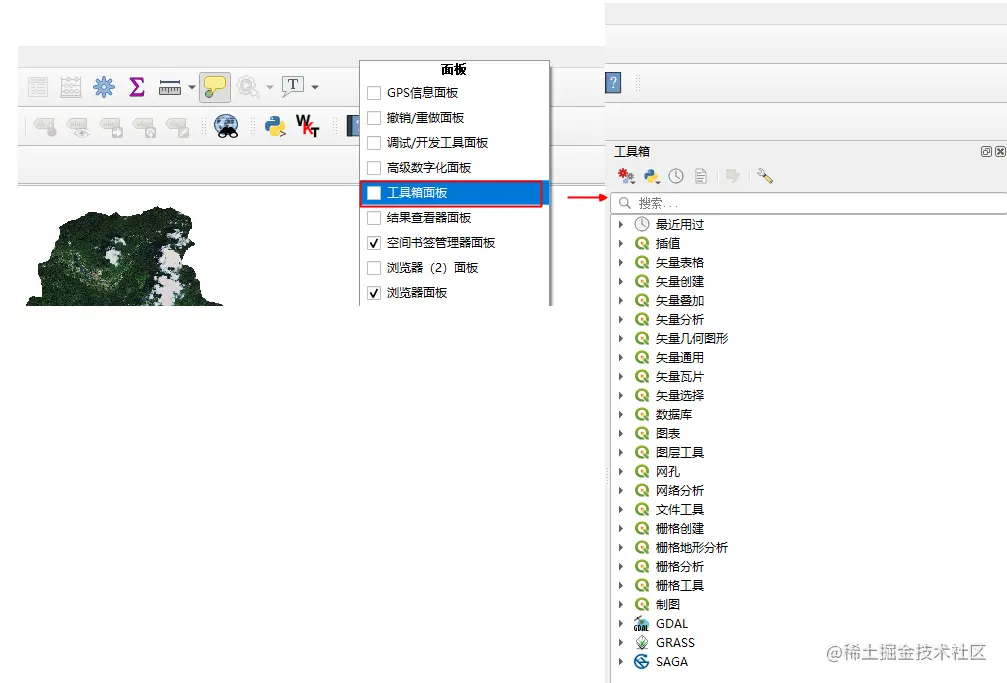Screen dimensions: 1007x683
Task: Uncheck the 空间书签管理器面板 checkbox
Action: click(374, 243)
